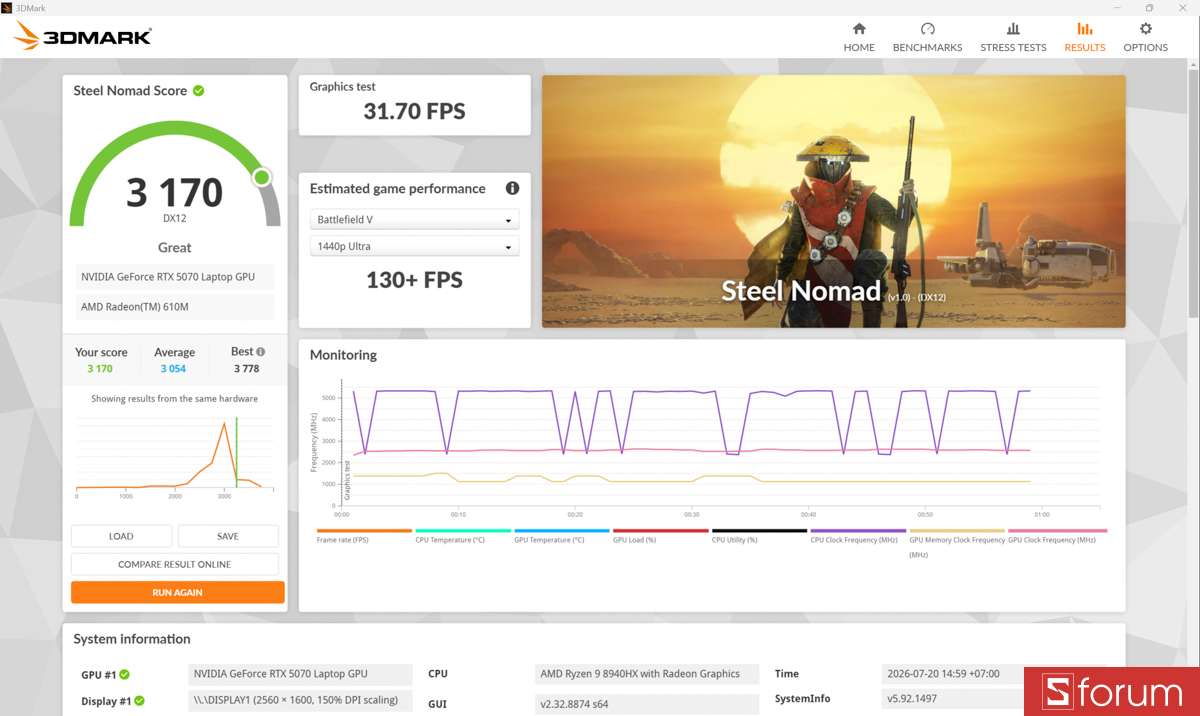Click the 31.70 FPS graphics test result

pos(414,111)
